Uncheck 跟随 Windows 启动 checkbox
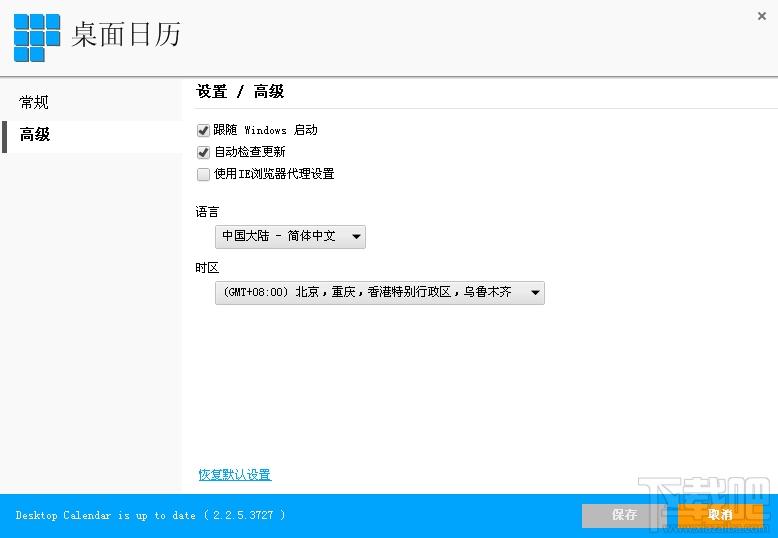The width and height of the screenshot is (778, 538). pos(203,131)
